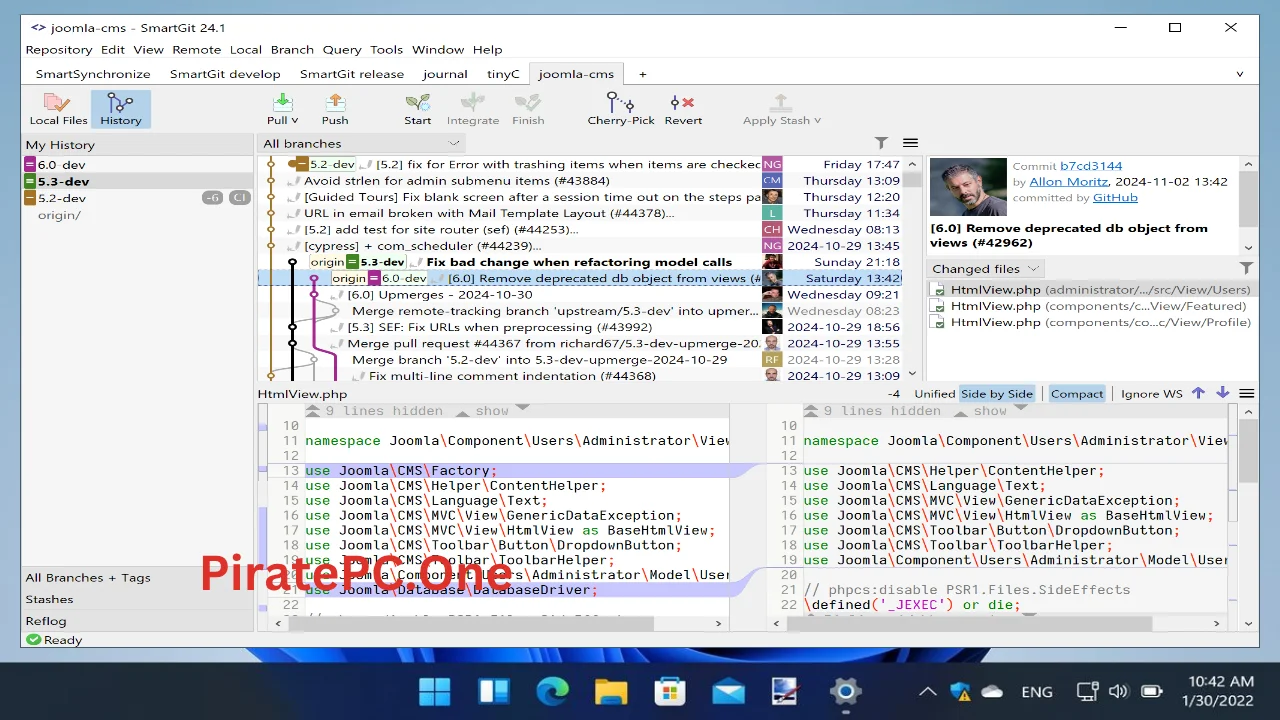Toggle the 6.0-dev branch in My History
Screen dimensions: 1280x720
click(x=30, y=165)
